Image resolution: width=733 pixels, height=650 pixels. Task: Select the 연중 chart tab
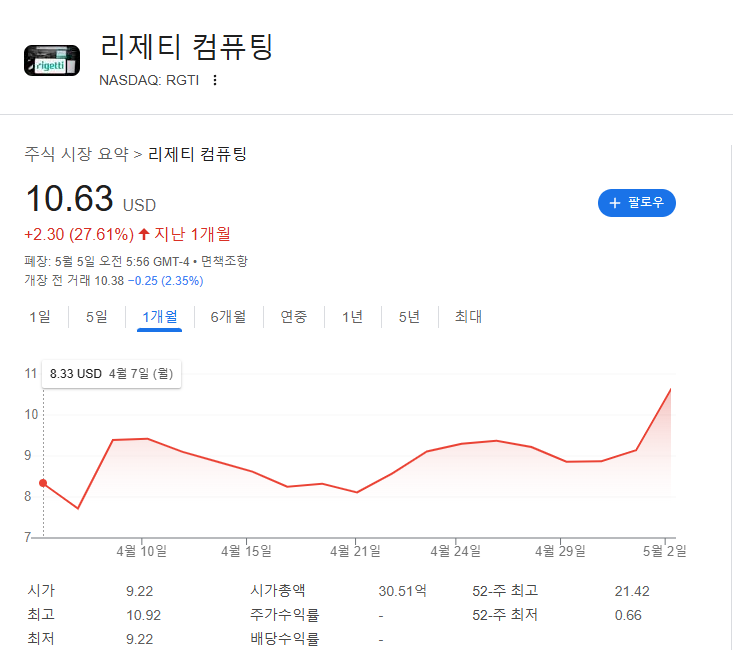click(293, 317)
